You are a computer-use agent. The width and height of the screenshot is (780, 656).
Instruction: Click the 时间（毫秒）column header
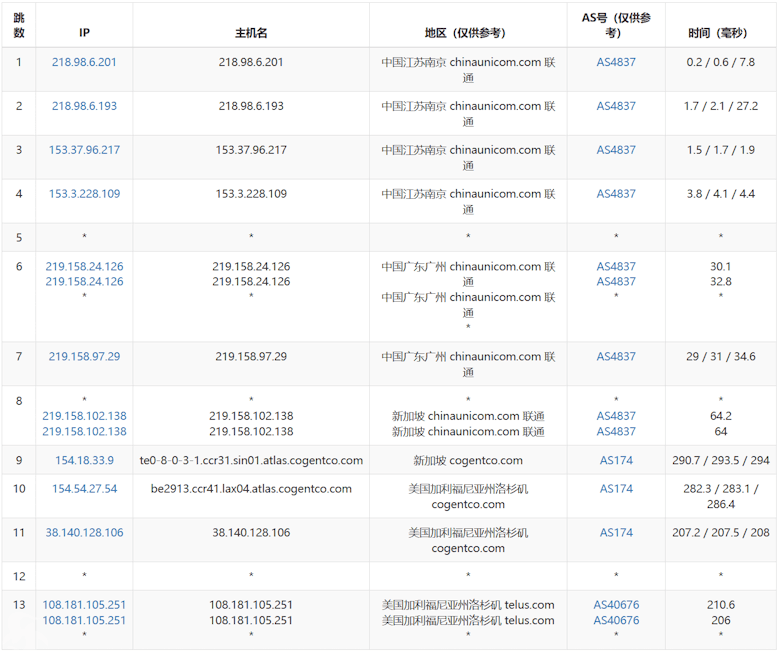tap(720, 33)
